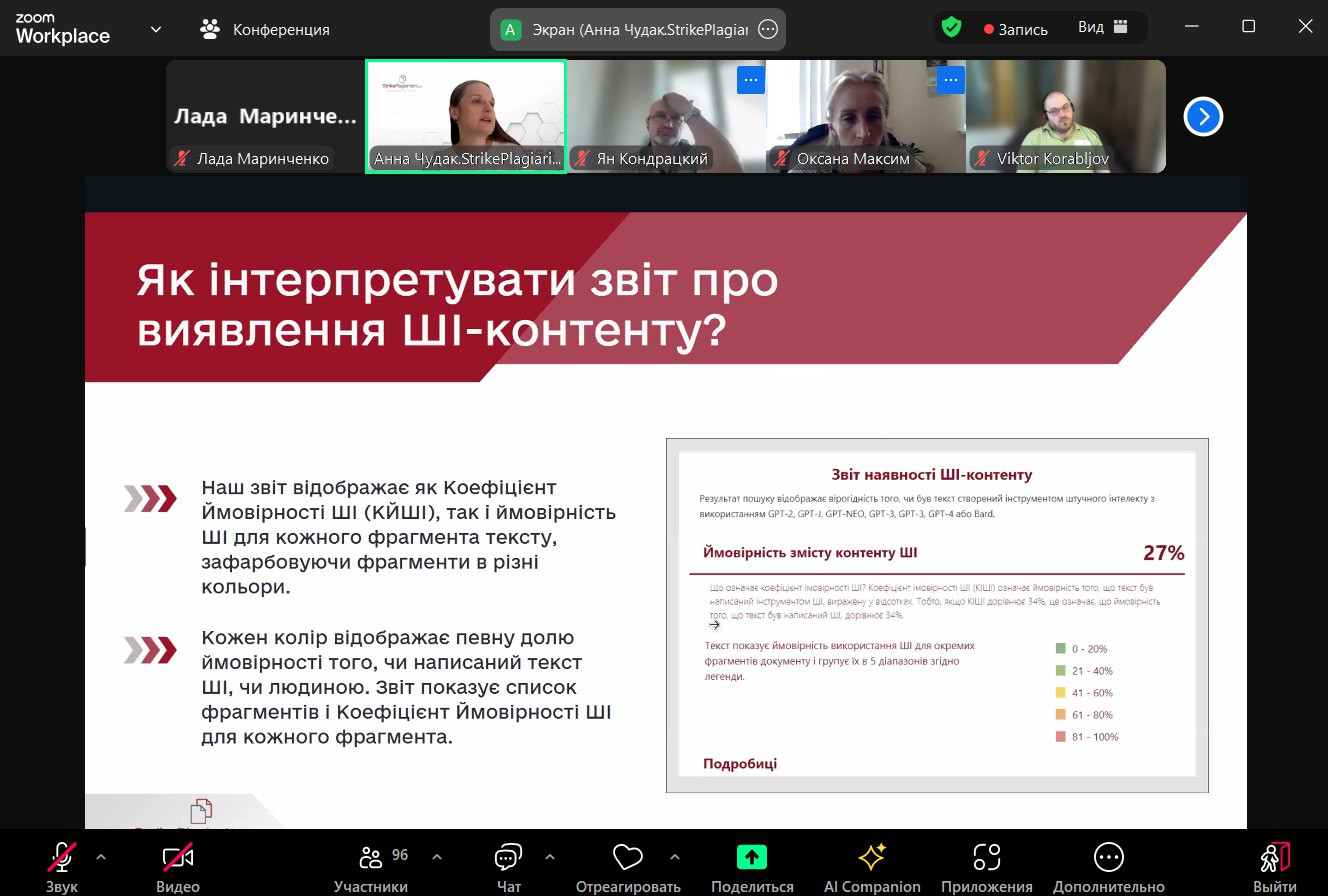
Task: Click the 61 - 80% legend label
Action: pyautogui.click(x=1092, y=715)
